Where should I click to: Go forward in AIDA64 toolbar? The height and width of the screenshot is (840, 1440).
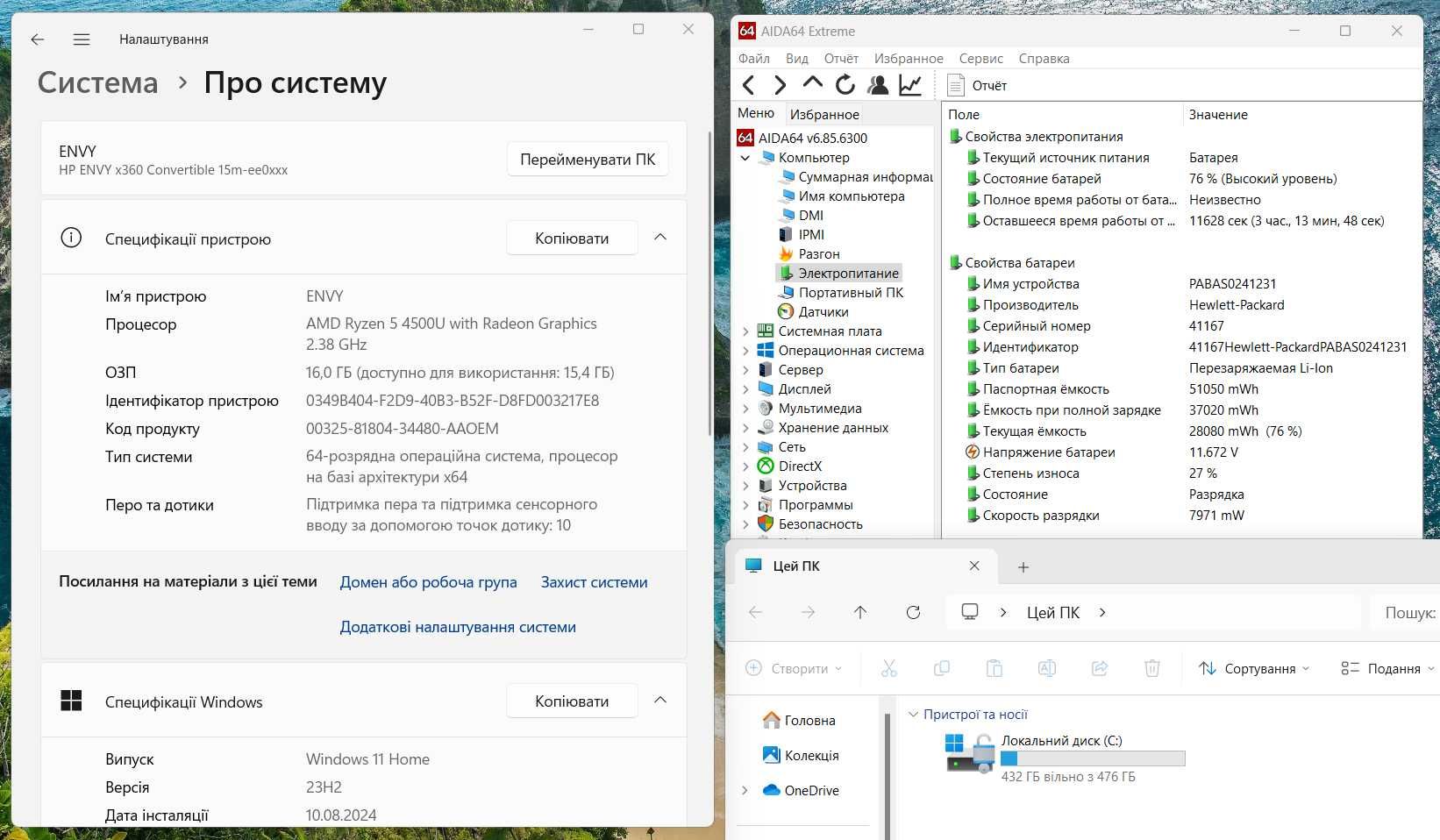click(x=780, y=85)
